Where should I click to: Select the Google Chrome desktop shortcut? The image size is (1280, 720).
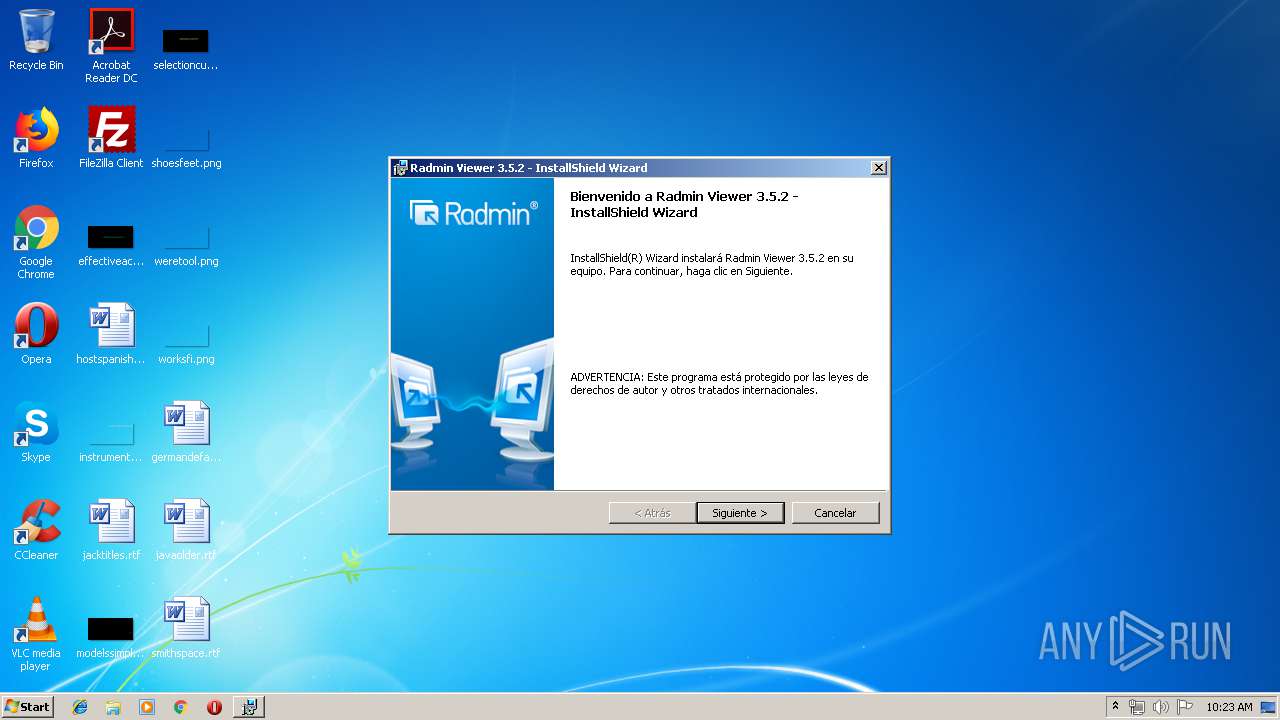(x=36, y=242)
